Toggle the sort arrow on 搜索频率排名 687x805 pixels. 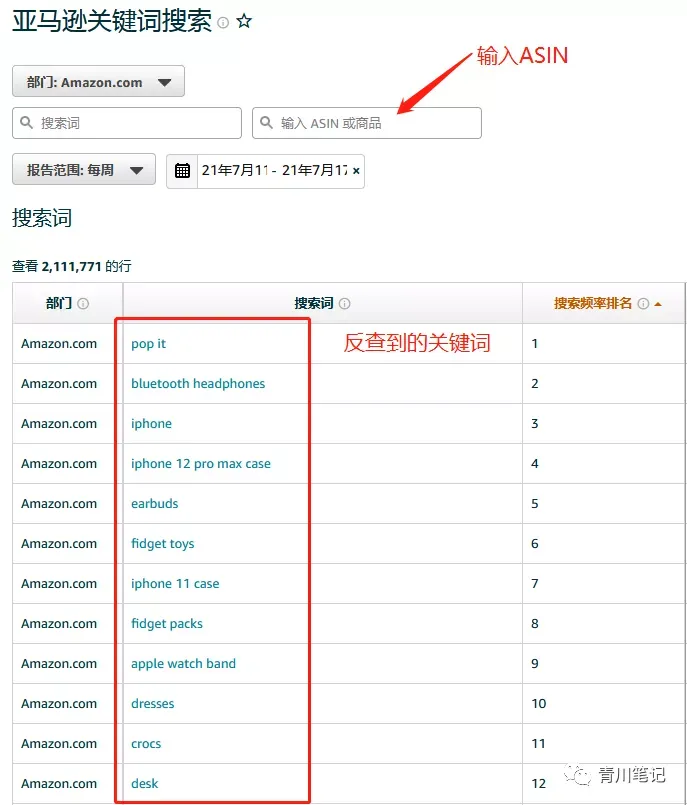[x=658, y=304]
